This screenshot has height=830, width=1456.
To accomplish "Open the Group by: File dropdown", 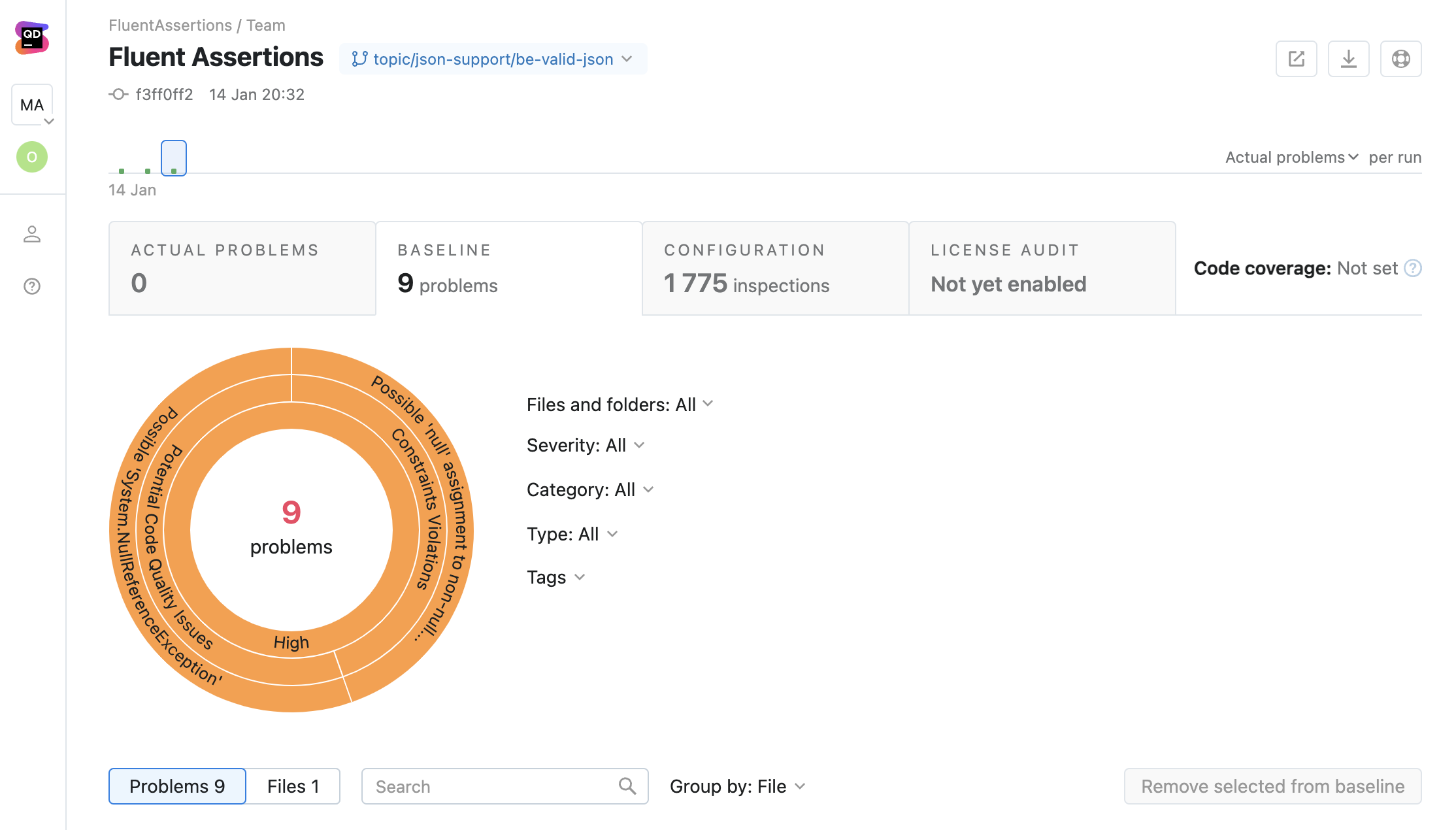I will pyautogui.click(x=737, y=786).
